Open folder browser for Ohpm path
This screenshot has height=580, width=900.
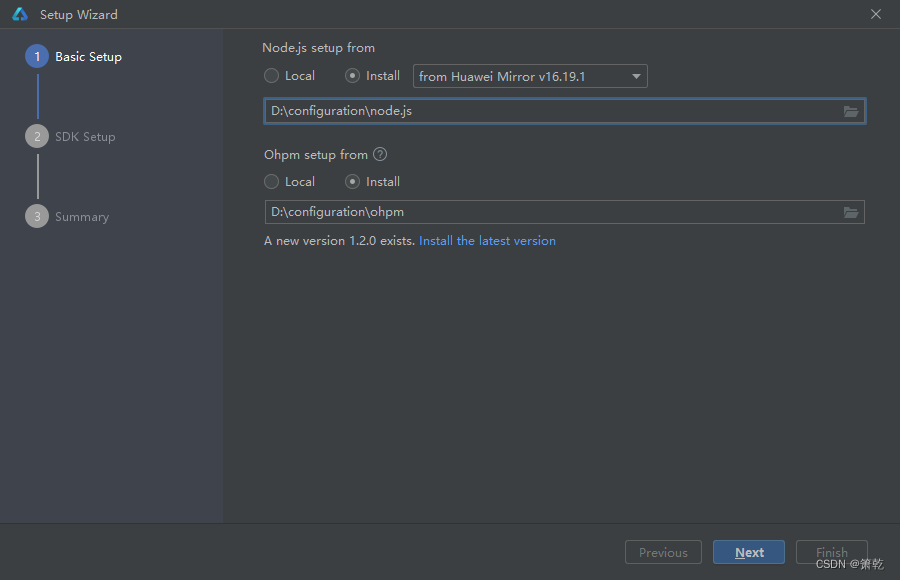point(851,212)
